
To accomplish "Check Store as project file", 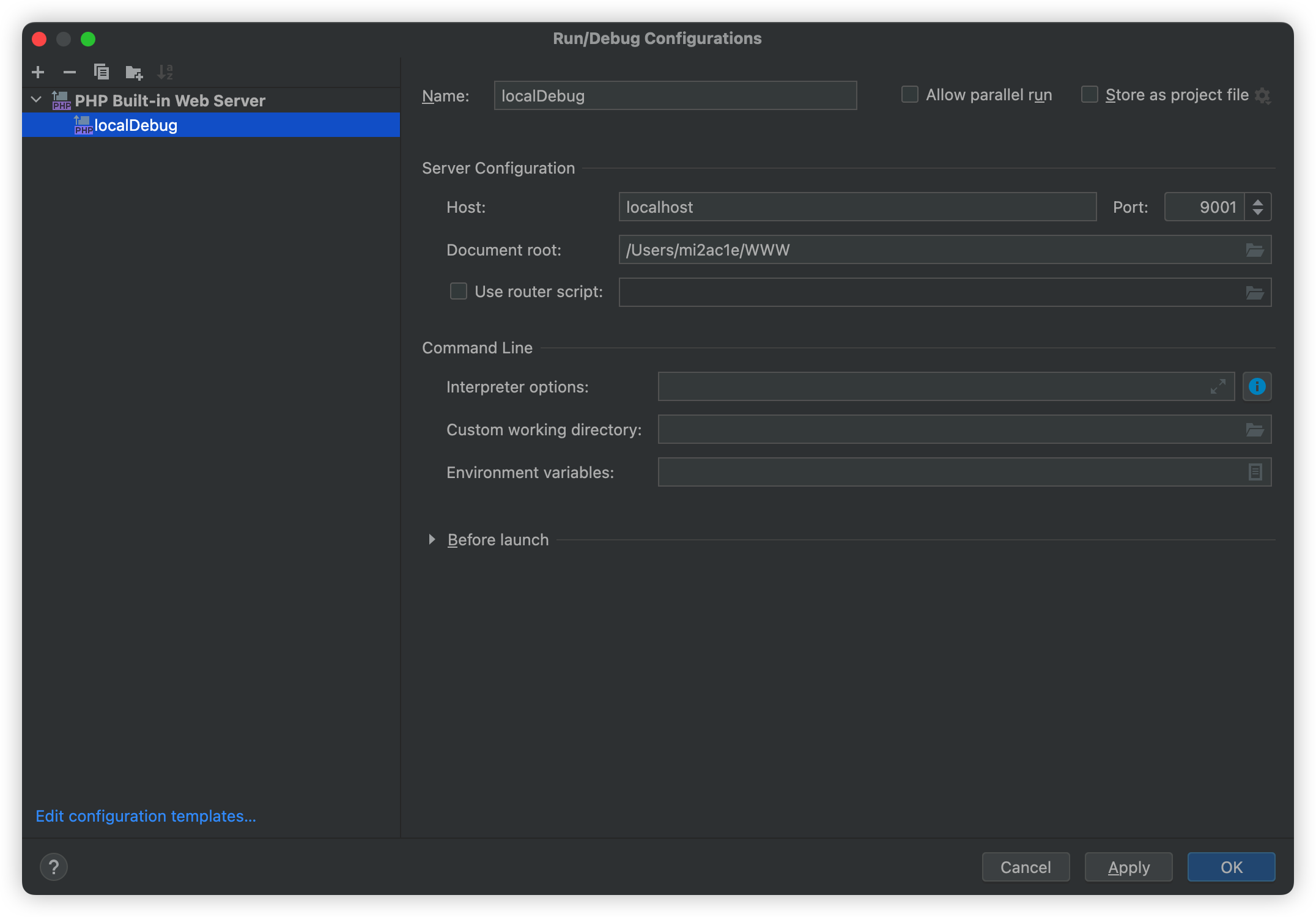I will pos(1090,95).
